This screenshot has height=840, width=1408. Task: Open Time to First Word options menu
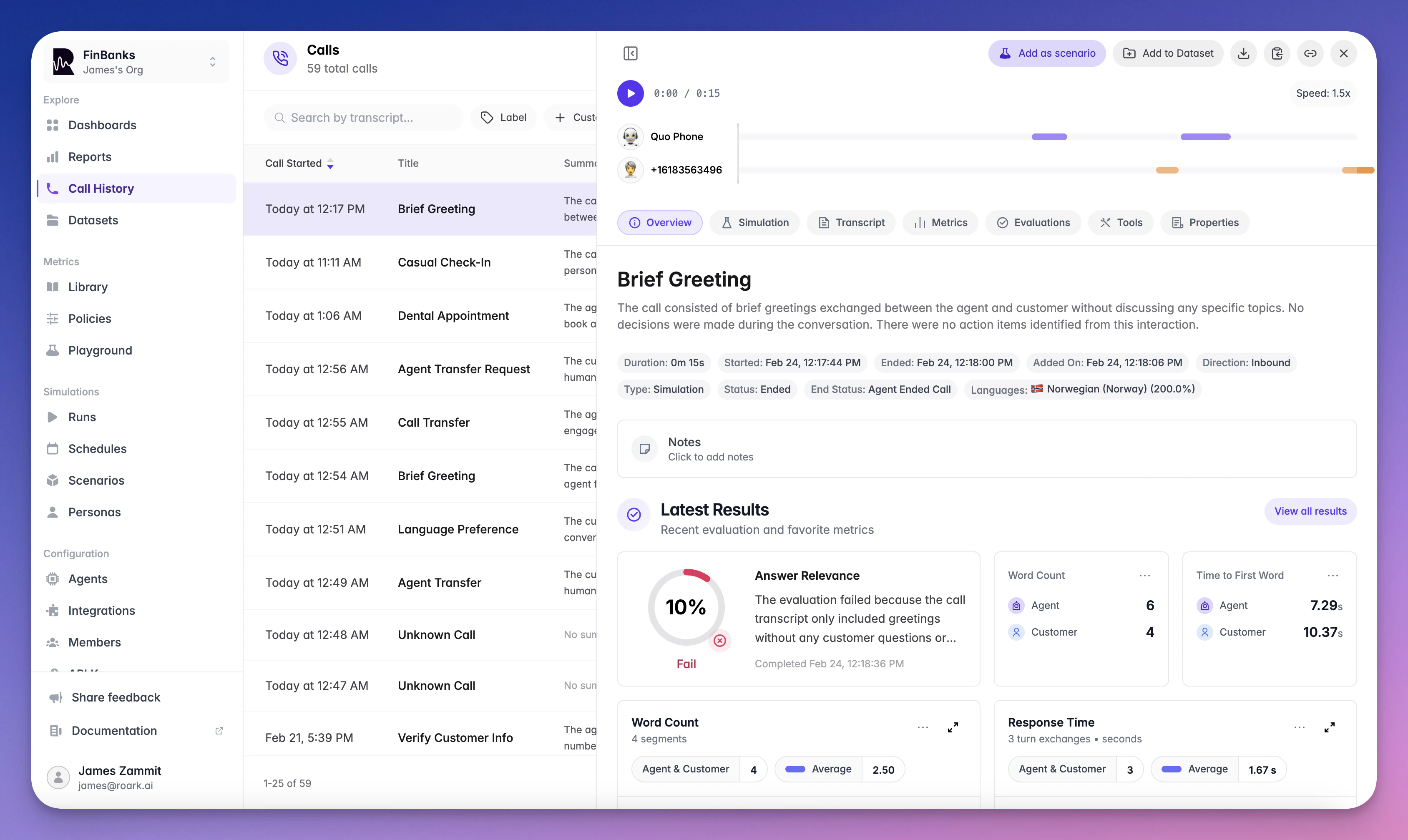tap(1333, 575)
